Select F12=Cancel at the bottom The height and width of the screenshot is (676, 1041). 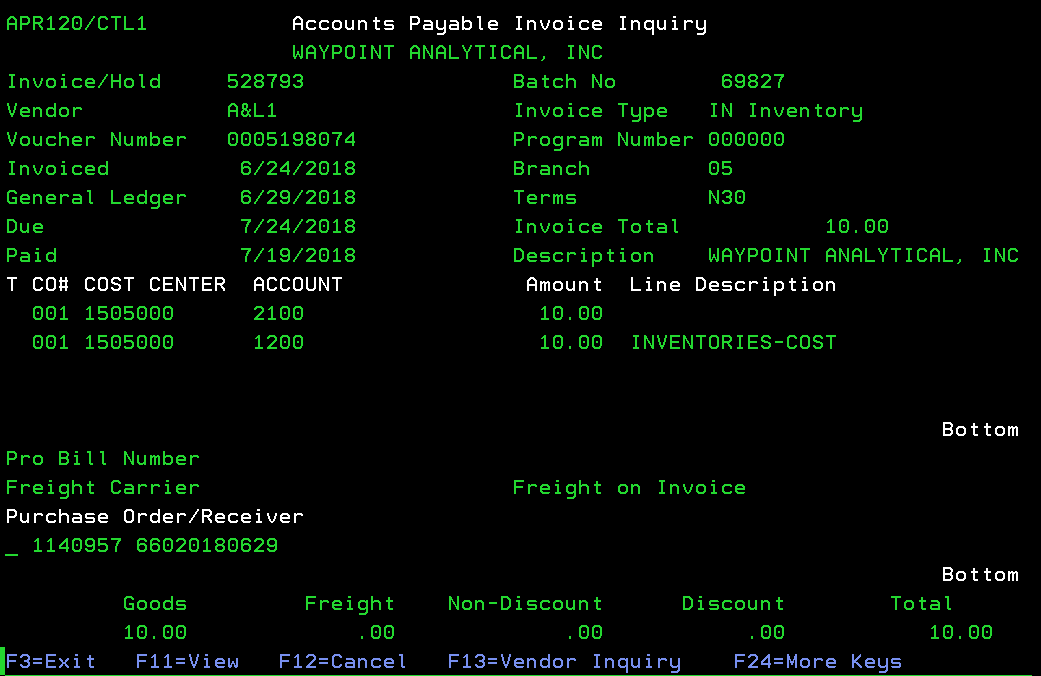[342, 661]
